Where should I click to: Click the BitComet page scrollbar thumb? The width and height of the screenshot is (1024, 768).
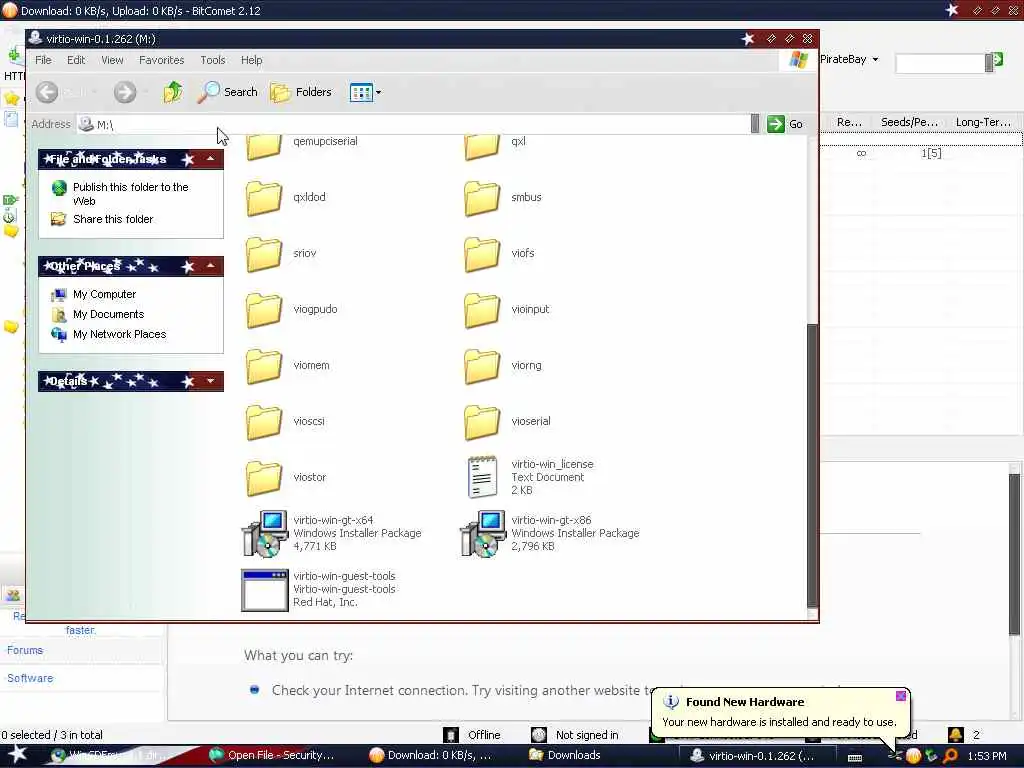pos(1014,554)
